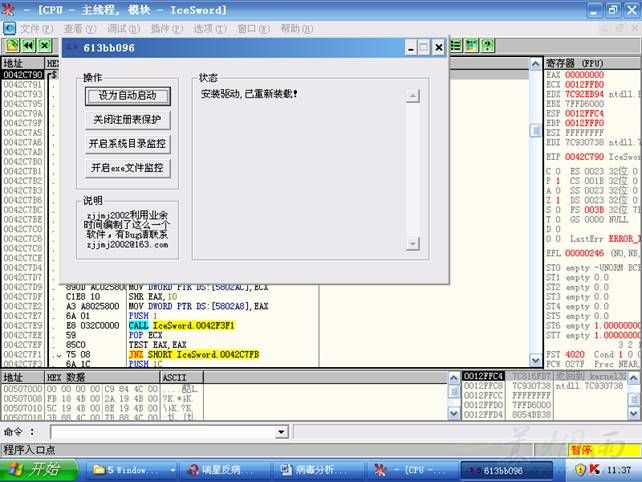The image size is (642, 482).
Task: Select the CALL IceSword.0042F3F1 instruction line
Action: coord(181,326)
